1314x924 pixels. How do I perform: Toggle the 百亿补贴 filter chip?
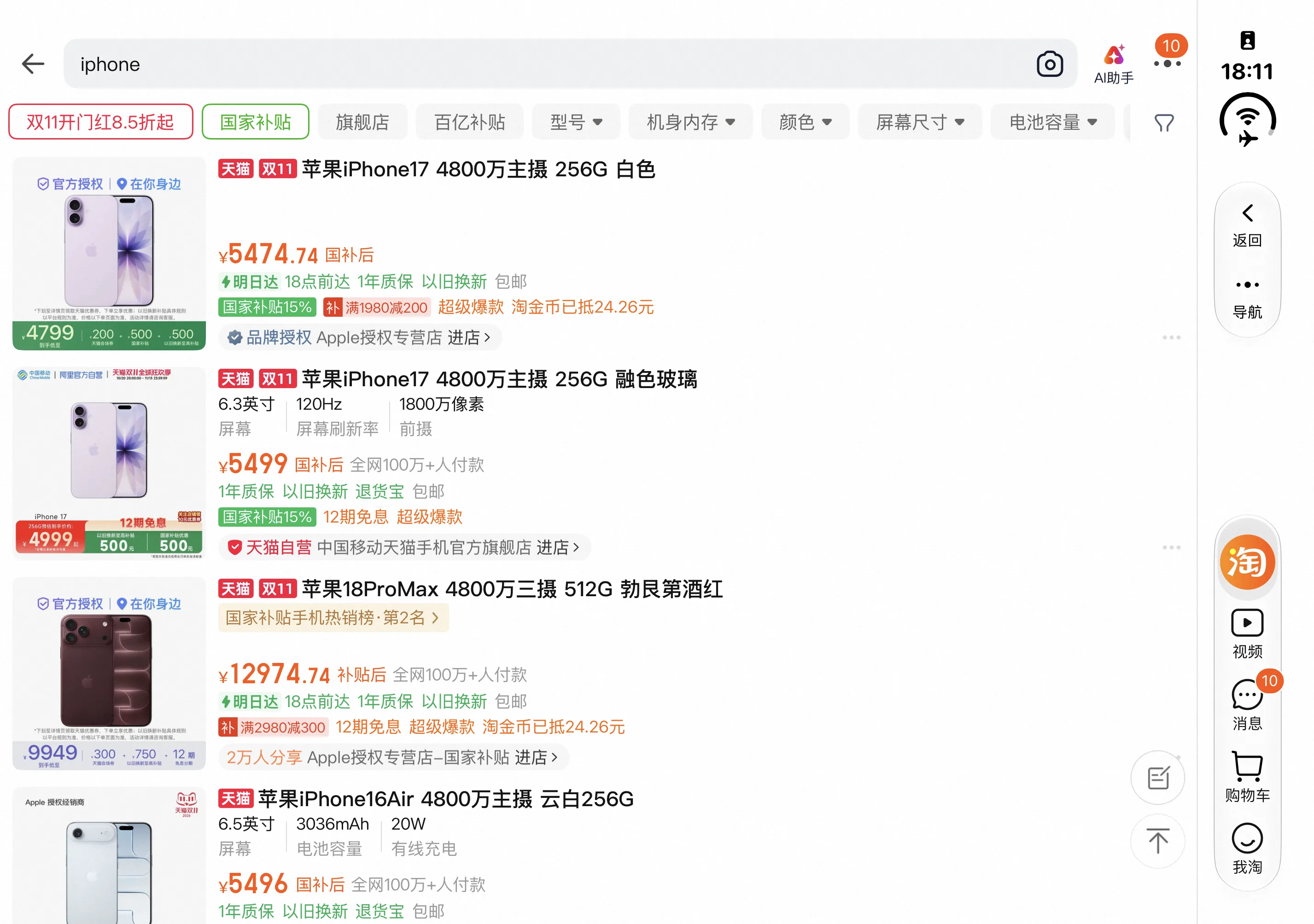point(469,122)
